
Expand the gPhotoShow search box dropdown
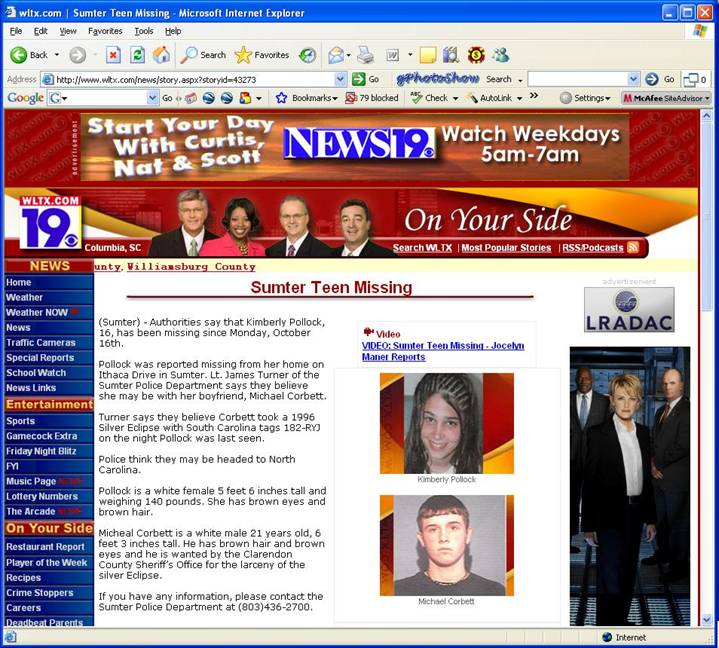pyautogui.click(x=633, y=79)
